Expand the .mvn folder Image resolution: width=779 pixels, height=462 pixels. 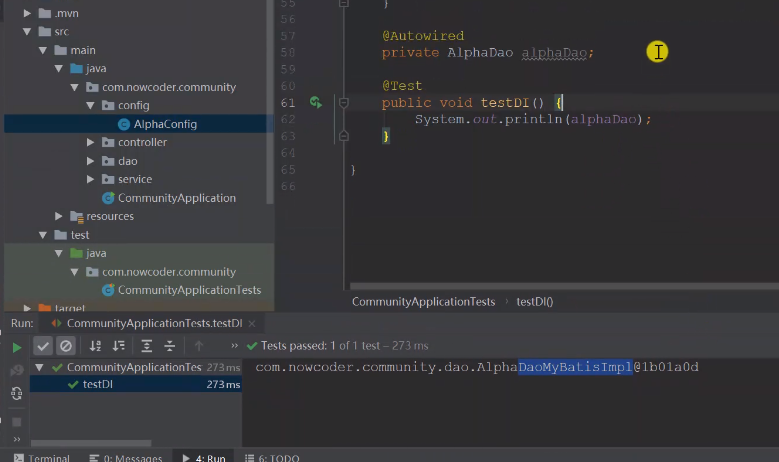(x=27, y=13)
